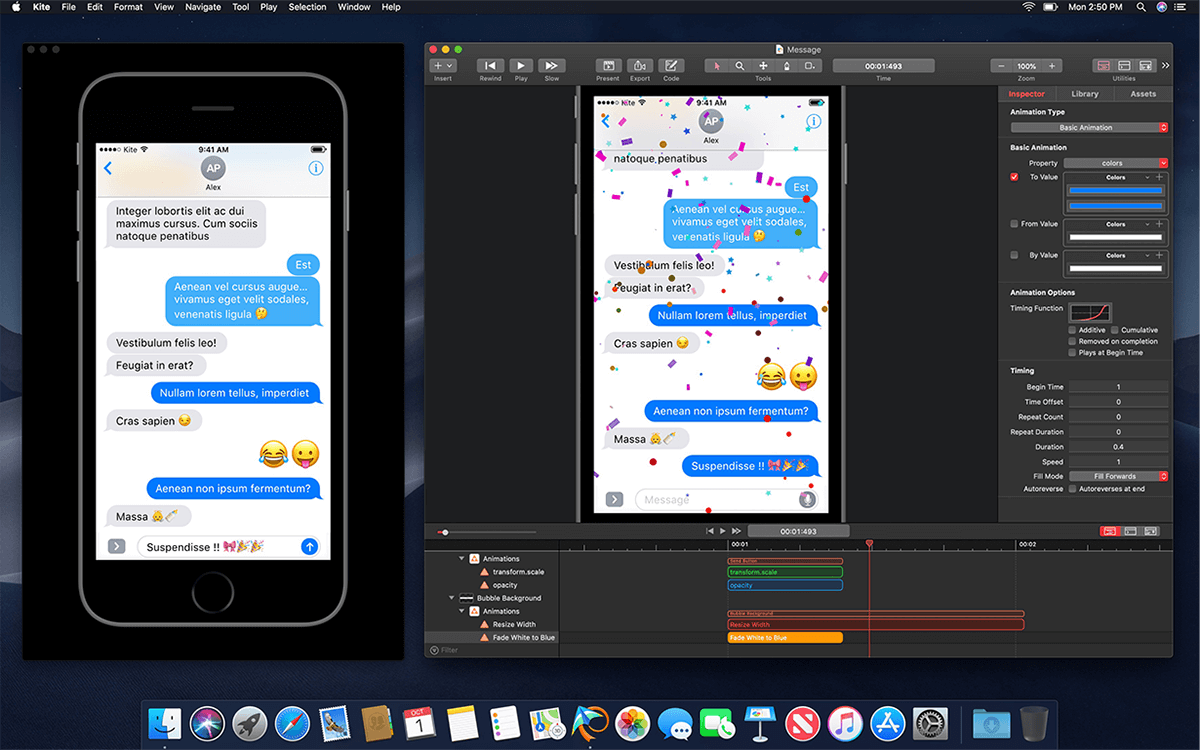
Task: Click the first blue To Value swatch
Action: (x=1115, y=190)
